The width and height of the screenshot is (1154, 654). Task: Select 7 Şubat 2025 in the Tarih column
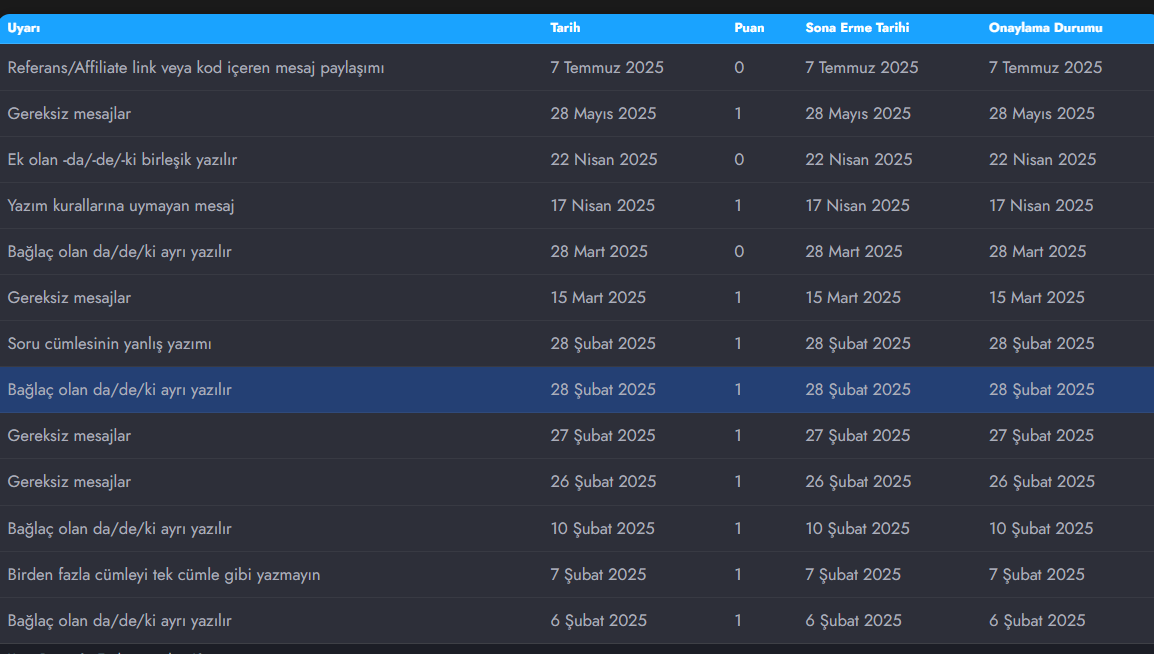coord(598,575)
